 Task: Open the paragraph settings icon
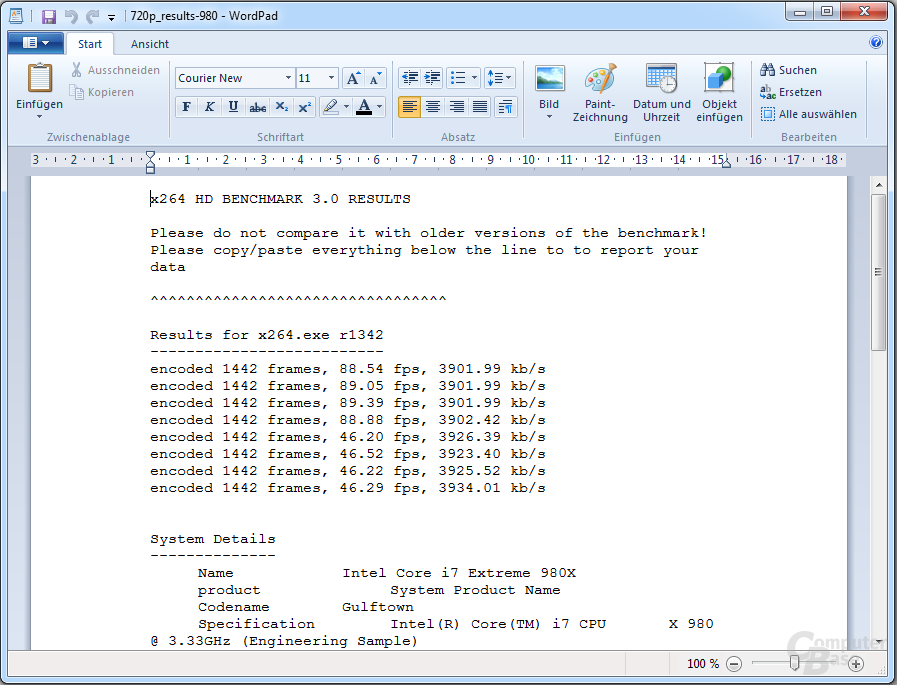[x=505, y=106]
